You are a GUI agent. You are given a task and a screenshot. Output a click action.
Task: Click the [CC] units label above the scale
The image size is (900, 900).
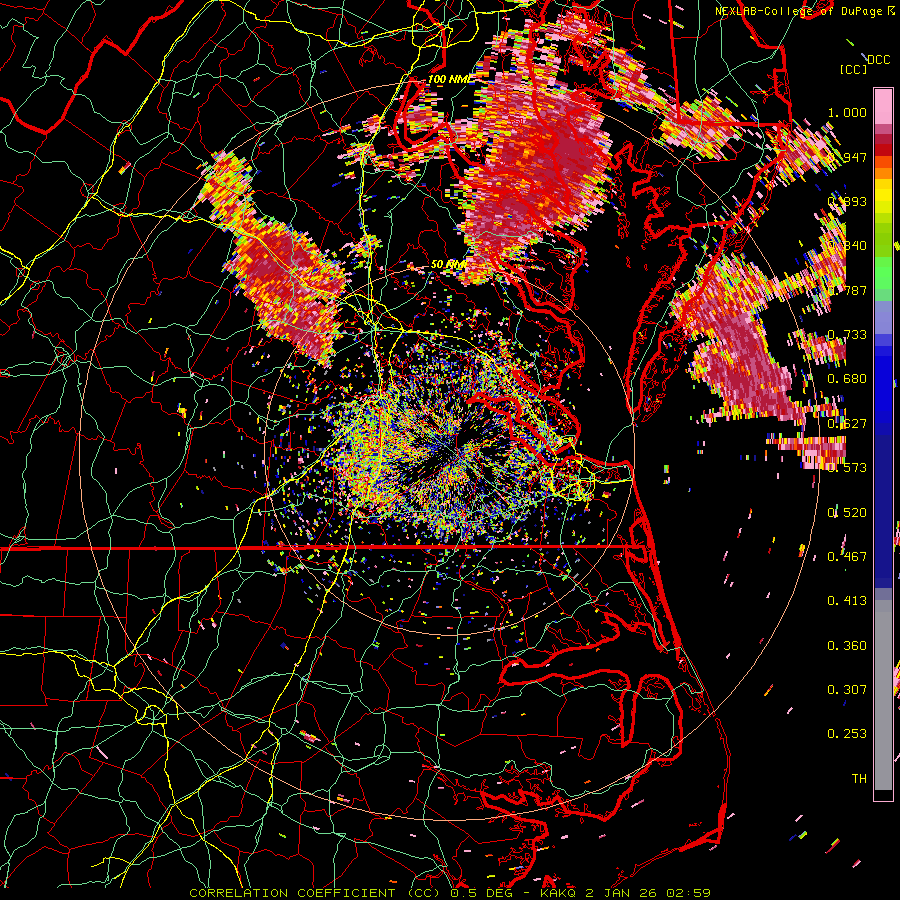pyautogui.click(x=854, y=69)
